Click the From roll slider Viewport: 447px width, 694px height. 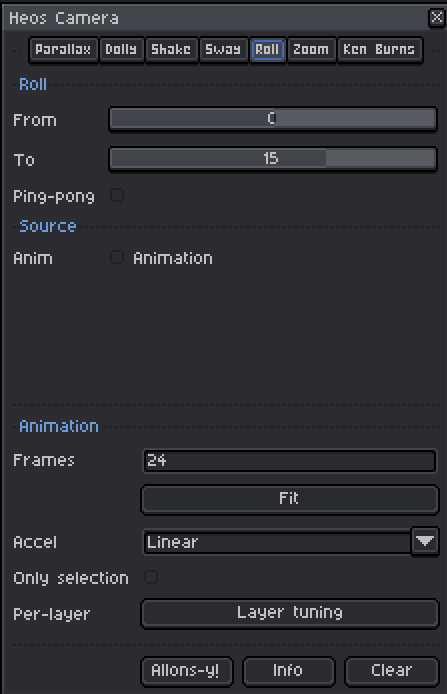tap(273, 119)
